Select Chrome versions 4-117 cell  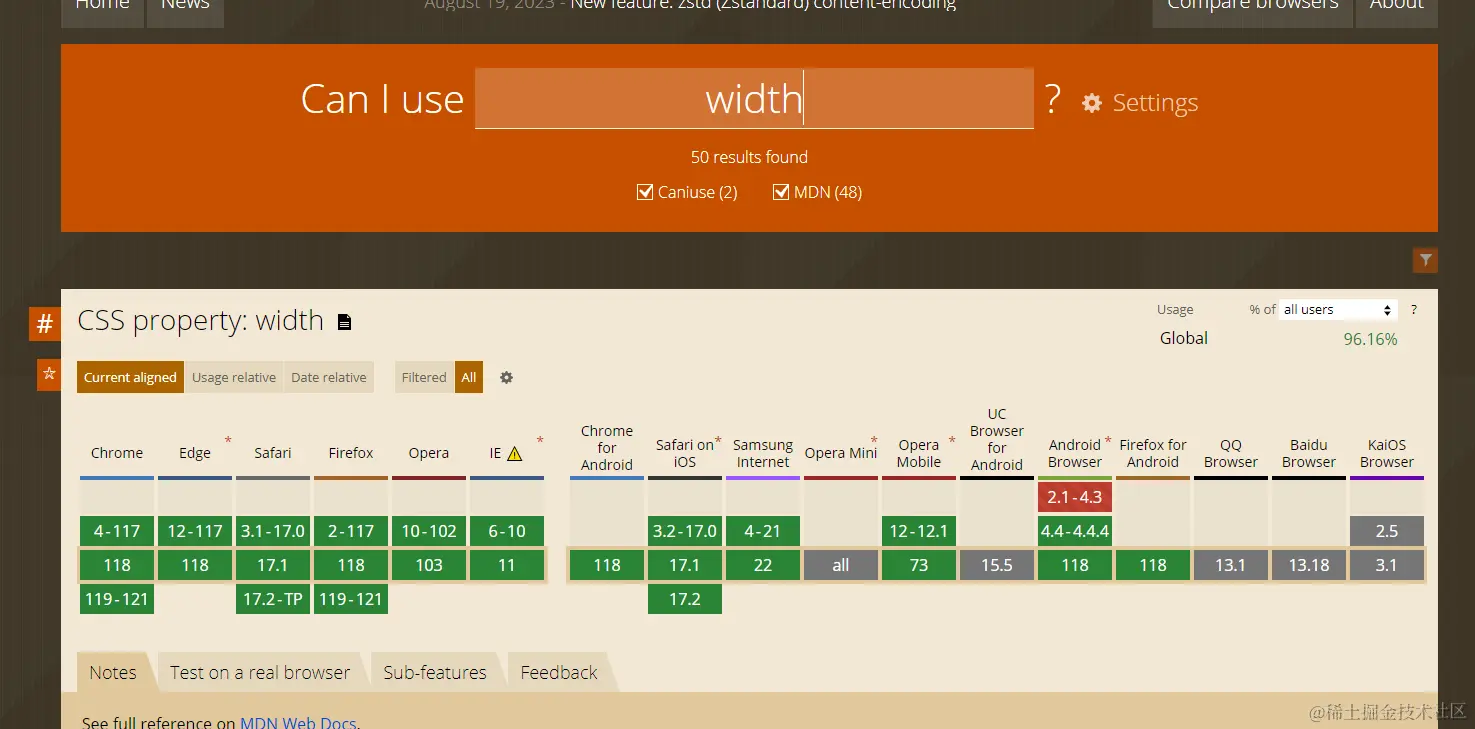point(117,531)
